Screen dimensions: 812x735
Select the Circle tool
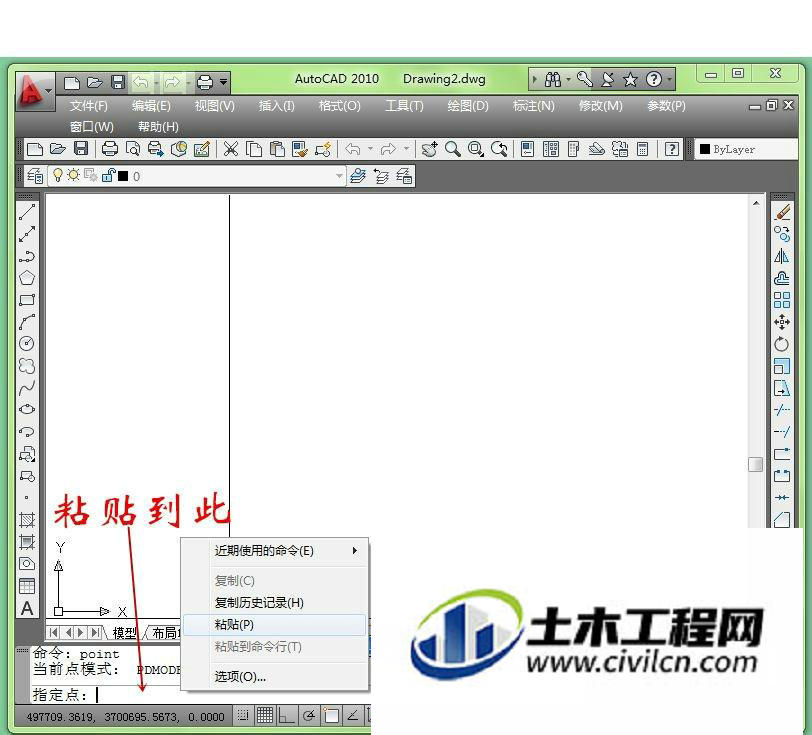pyautogui.click(x=27, y=343)
